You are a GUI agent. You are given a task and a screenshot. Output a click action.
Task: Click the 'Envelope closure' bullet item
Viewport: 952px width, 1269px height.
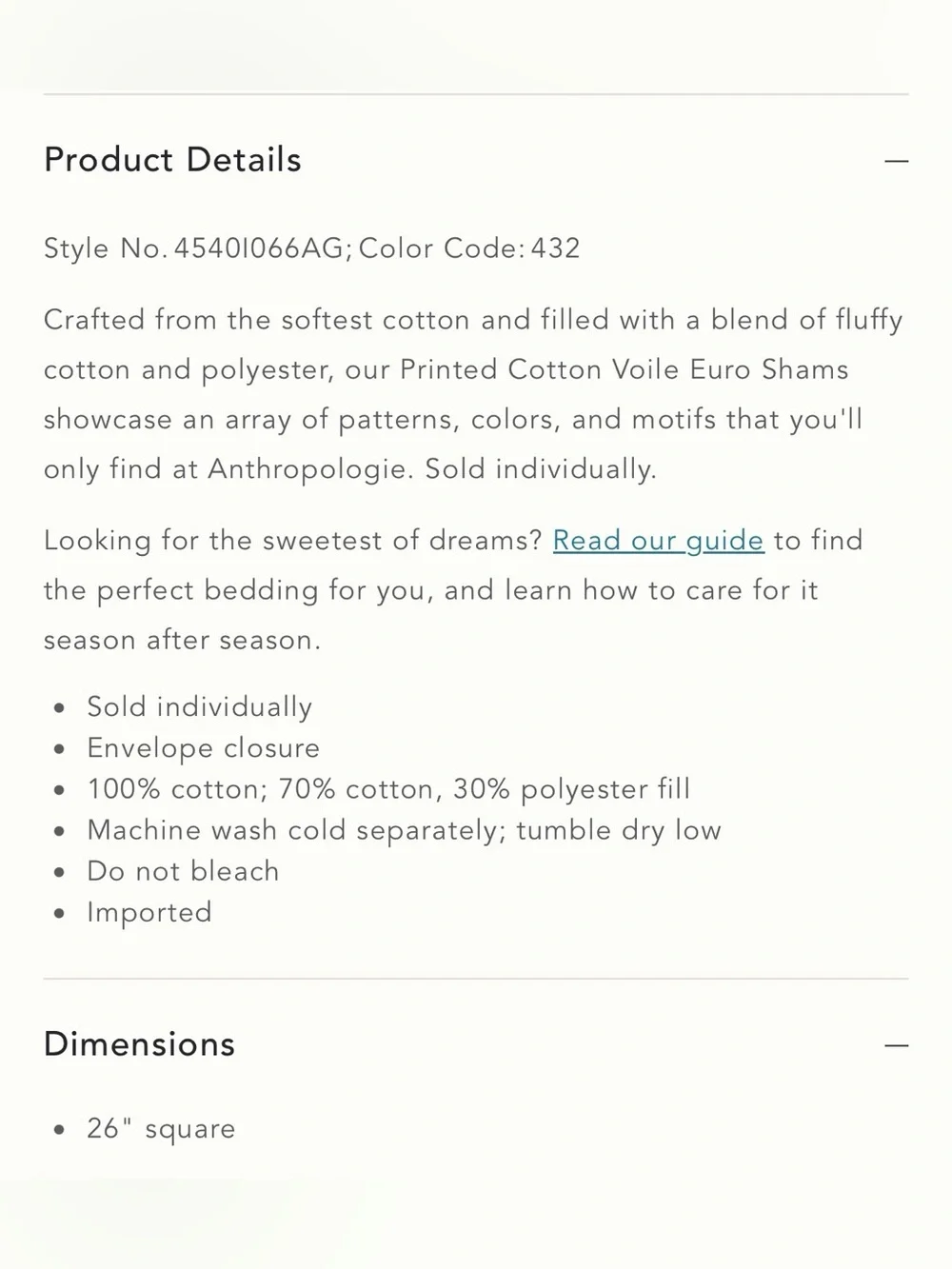[203, 748]
